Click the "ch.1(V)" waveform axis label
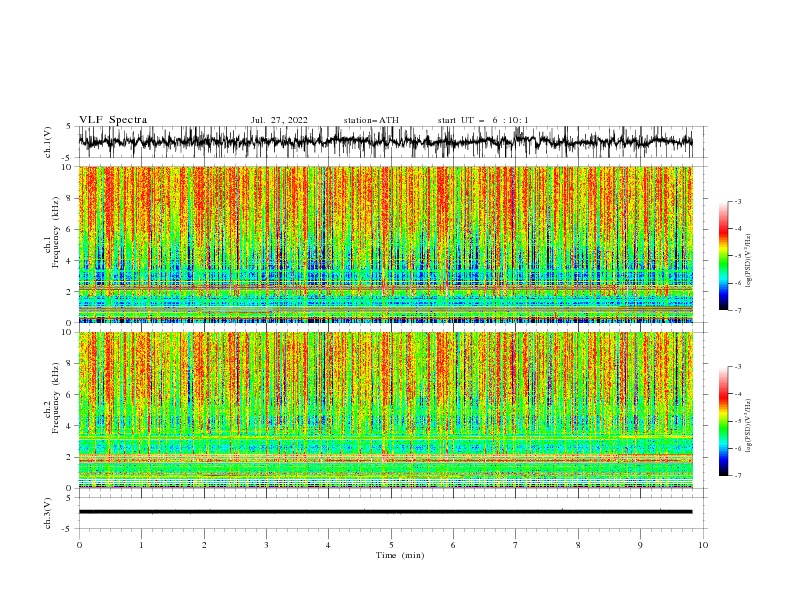Screen dimensions: 792x612 pos(48,142)
